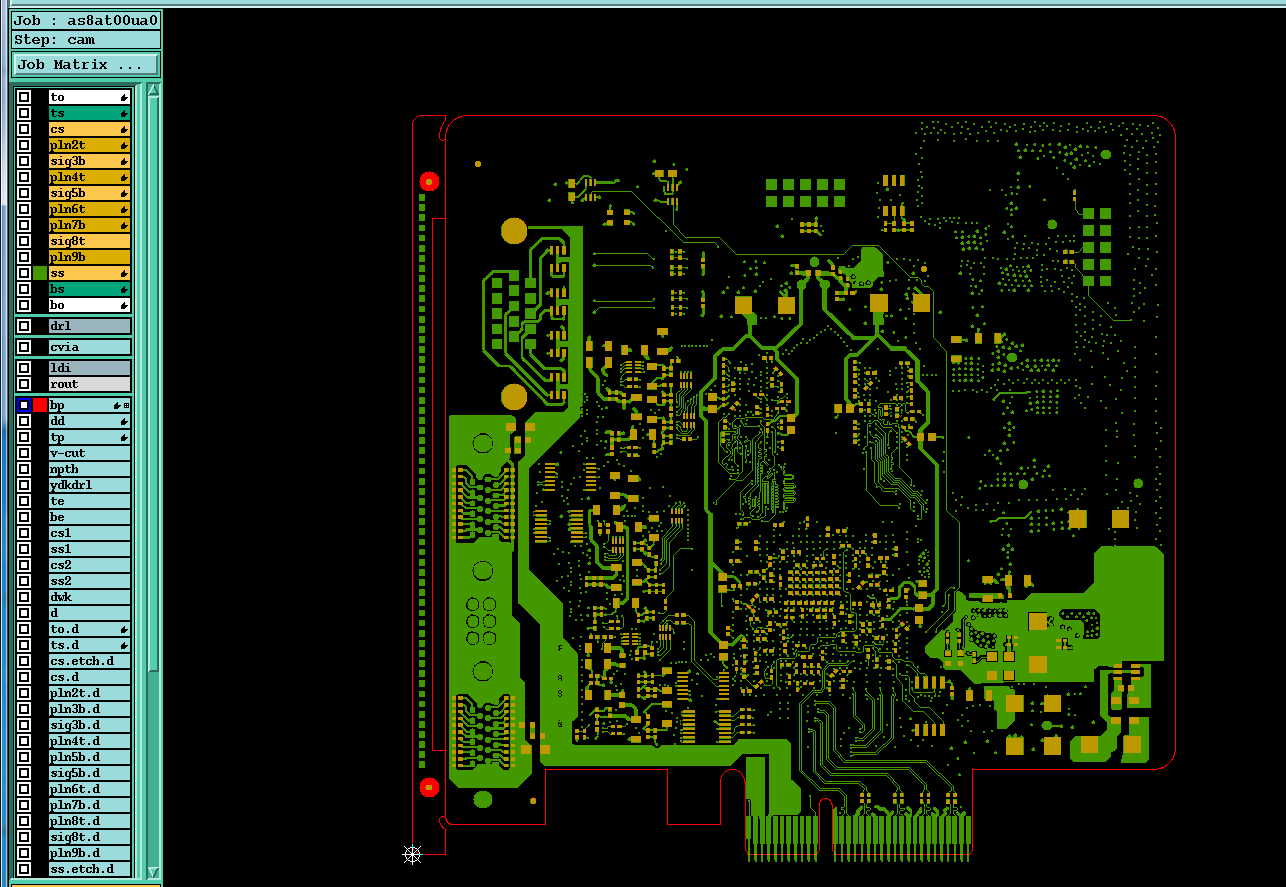Select layer name sig8t

(x=90, y=241)
